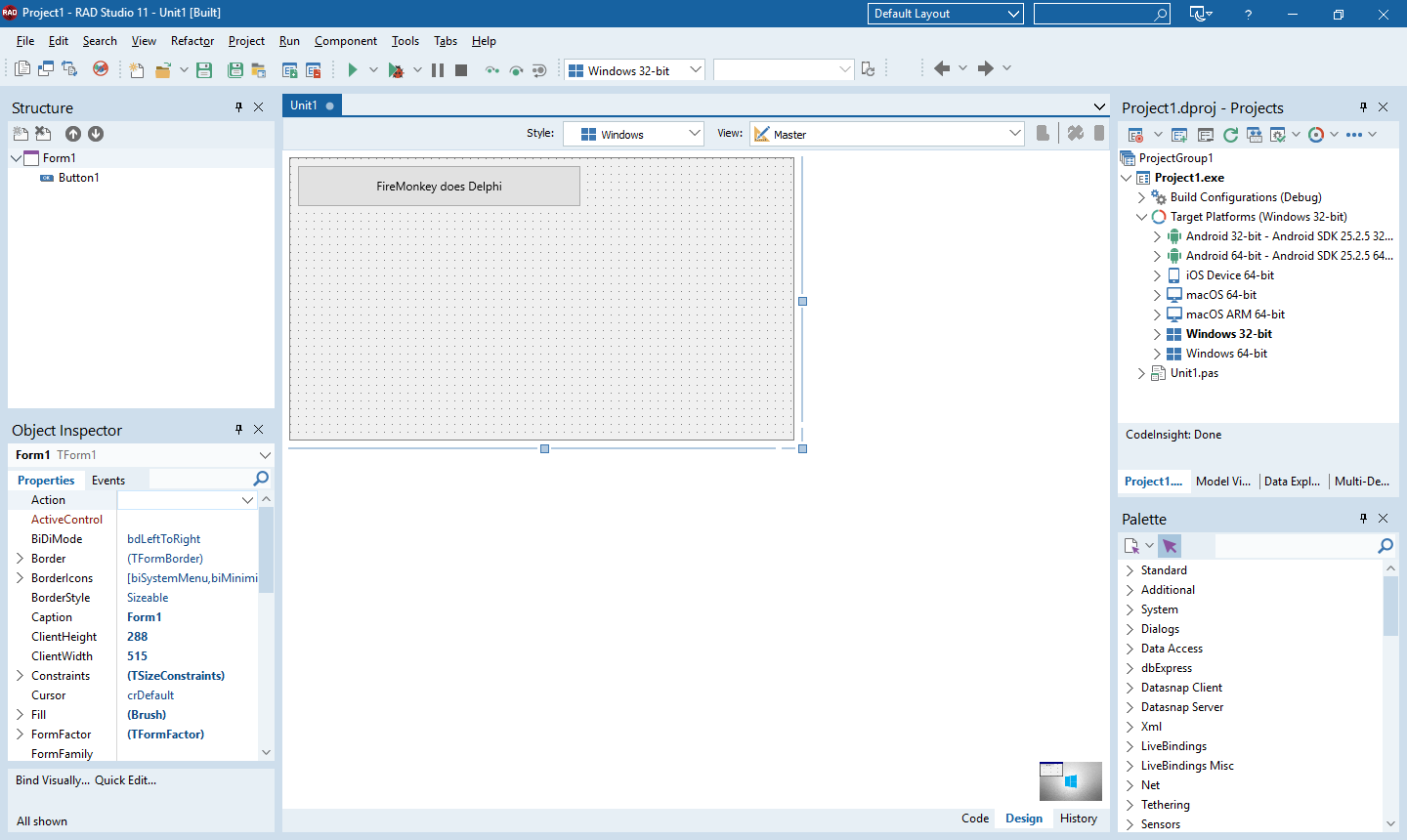Open the Project menu
This screenshot has height=840, width=1407.
tap(246, 41)
